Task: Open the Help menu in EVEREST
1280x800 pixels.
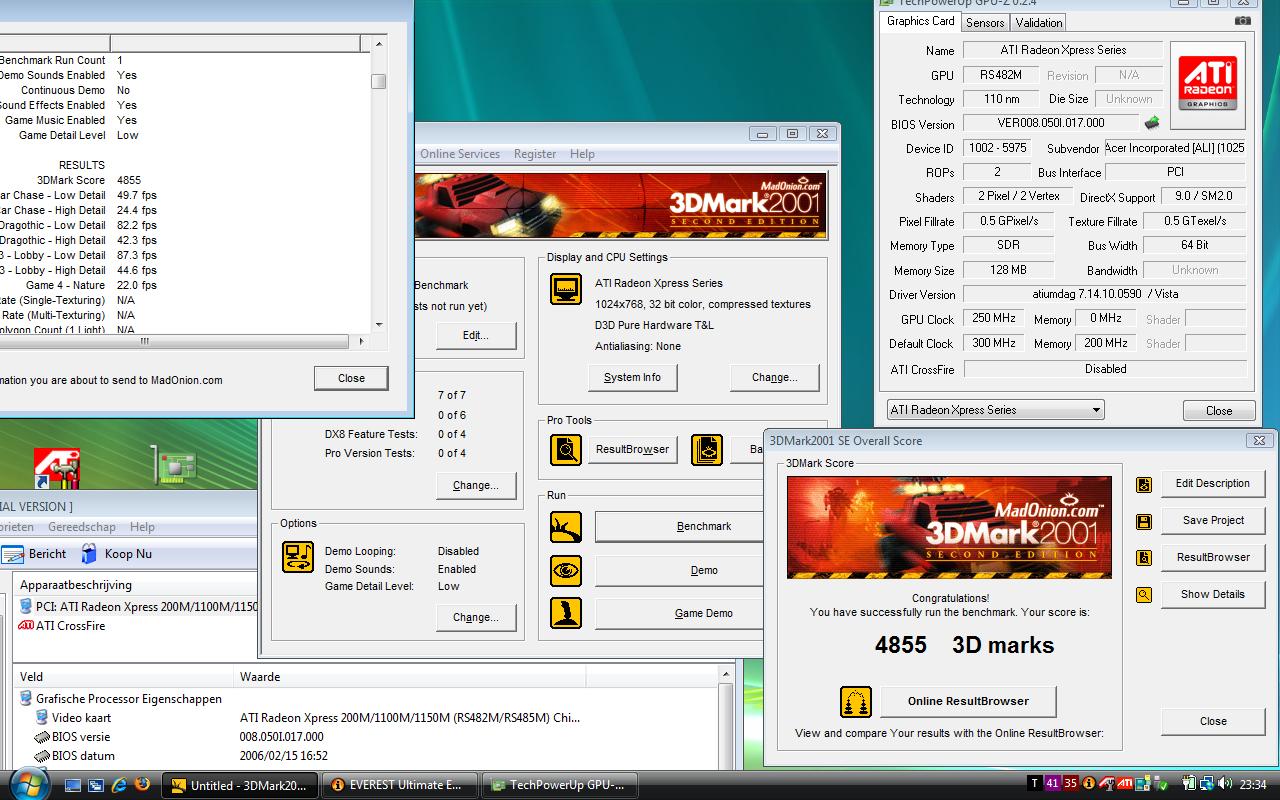Action: point(142,527)
